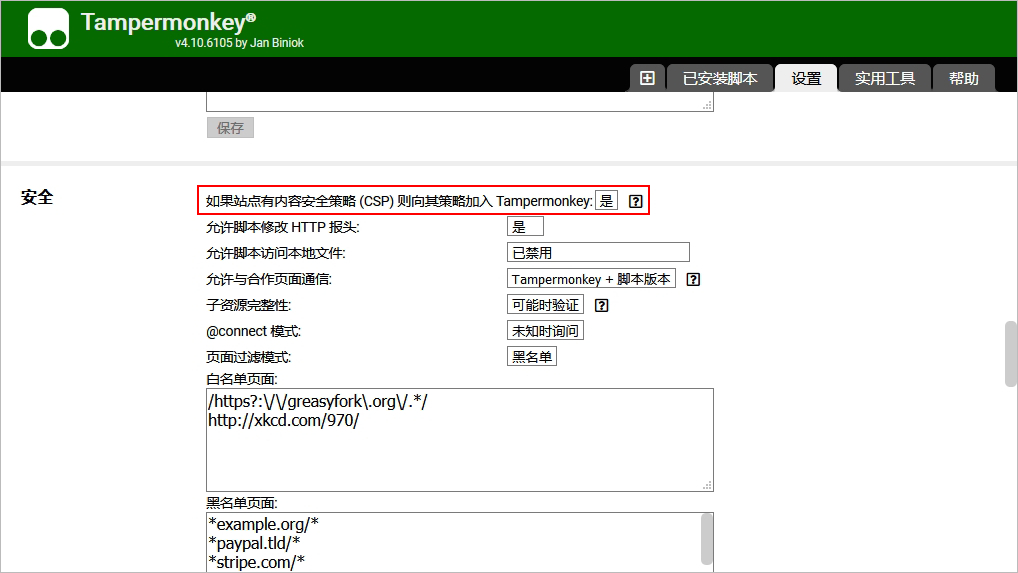This screenshot has height=573, width=1018.
Task: Open help icon beside 允许与合作页面通信
Action: click(693, 279)
